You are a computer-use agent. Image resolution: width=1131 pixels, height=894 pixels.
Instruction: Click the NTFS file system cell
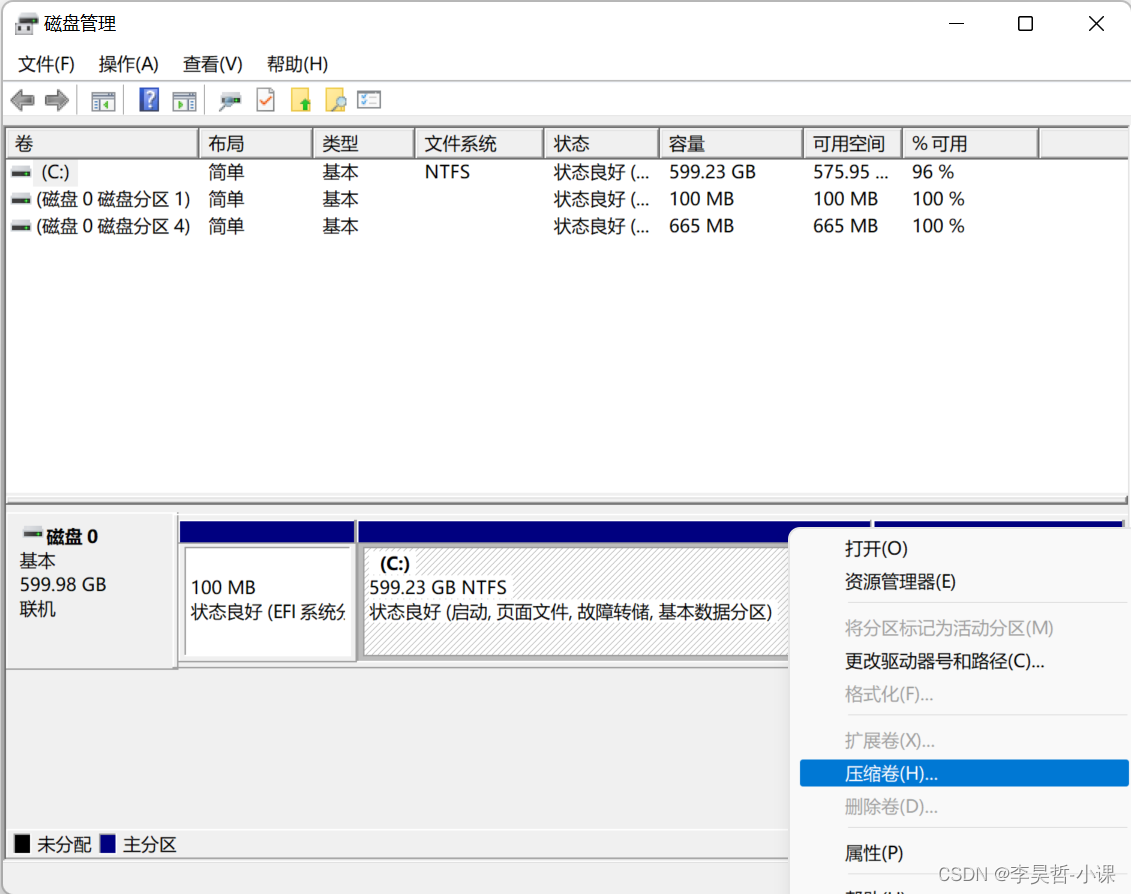(447, 172)
